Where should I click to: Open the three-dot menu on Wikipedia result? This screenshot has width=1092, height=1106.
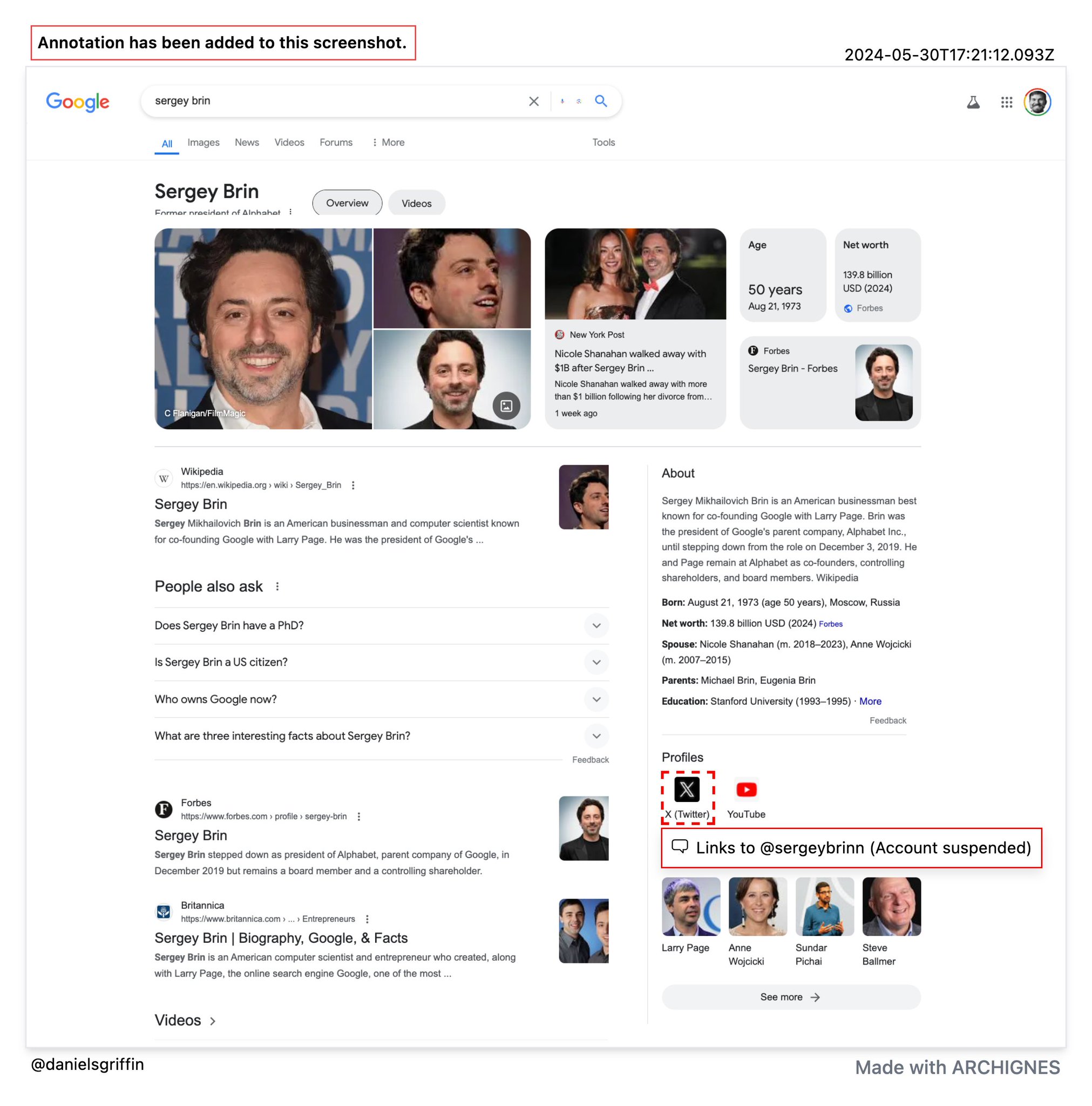tap(353, 485)
